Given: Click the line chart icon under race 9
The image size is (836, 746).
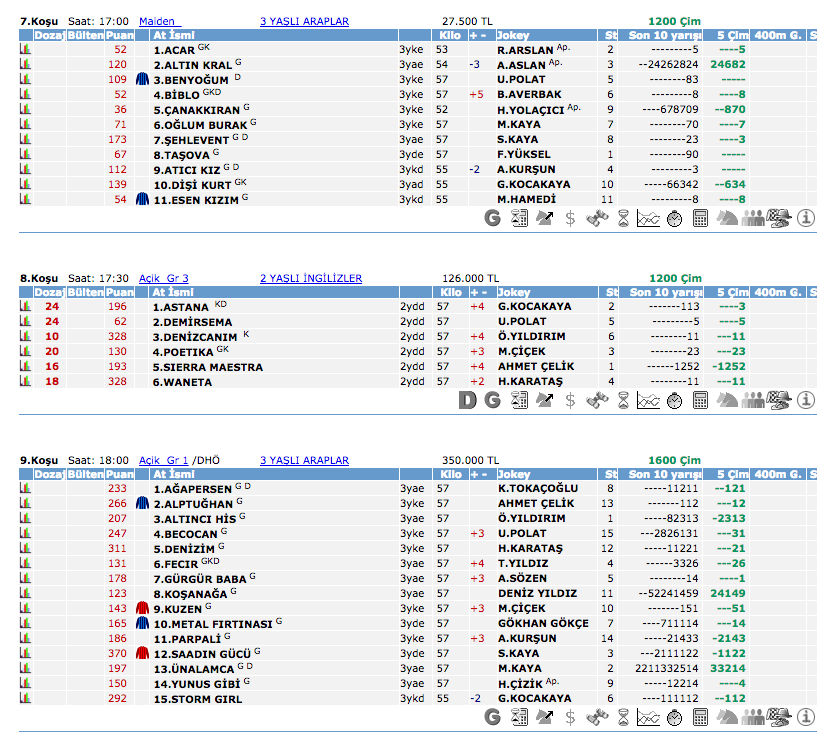Looking at the screenshot, I should coord(649,716).
